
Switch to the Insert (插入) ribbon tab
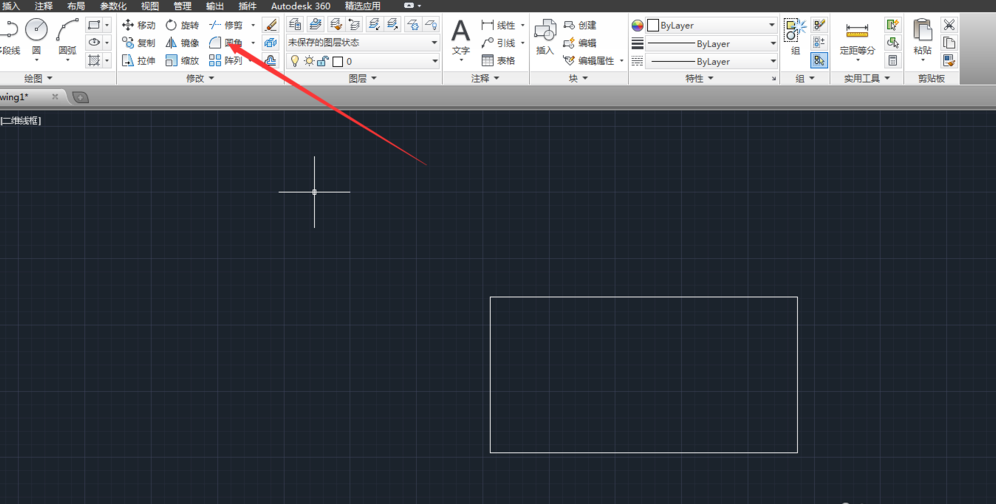11,6
